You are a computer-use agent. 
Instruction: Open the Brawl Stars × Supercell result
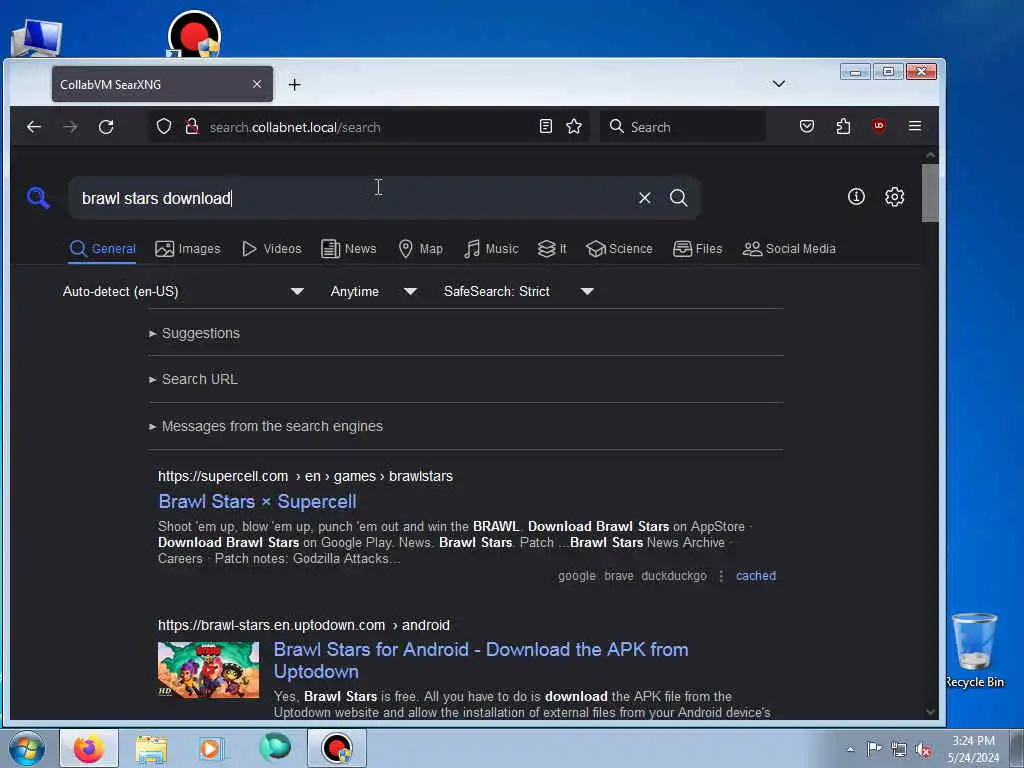[x=257, y=502]
